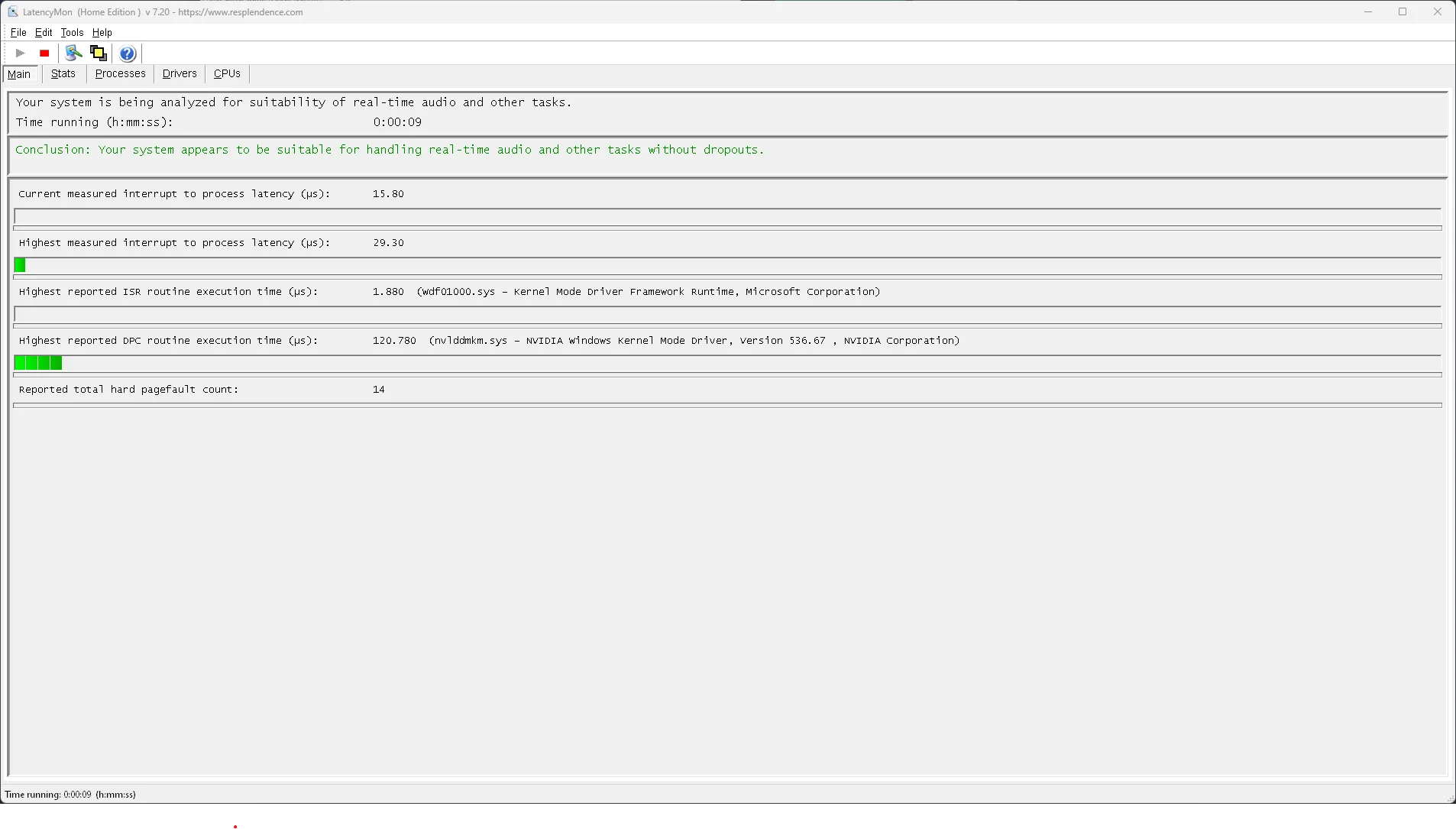Switch to the CPUs tab

227,74
